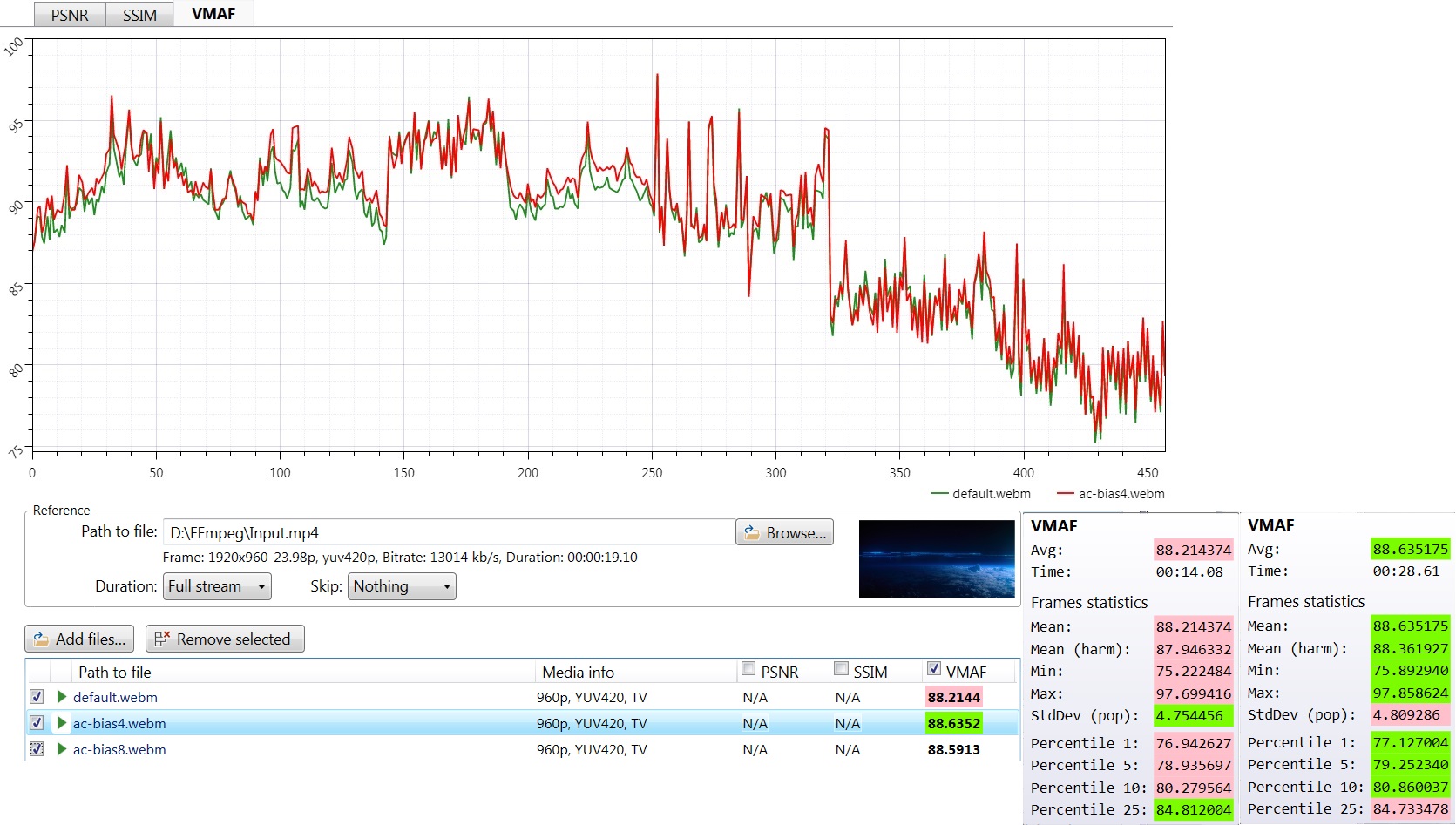Disable the VMAF column checkbox
Image resolution: width=1456 pixels, height=825 pixels.
(934, 669)
